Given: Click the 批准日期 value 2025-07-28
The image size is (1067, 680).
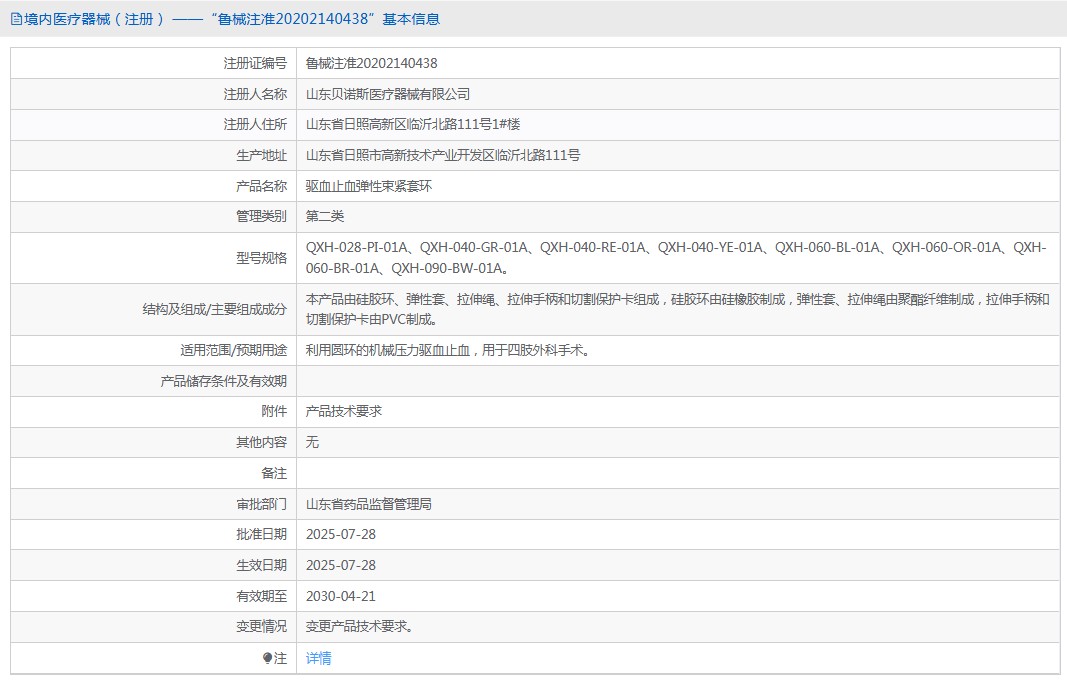Looking at the screenshot, I should (340, 535).
